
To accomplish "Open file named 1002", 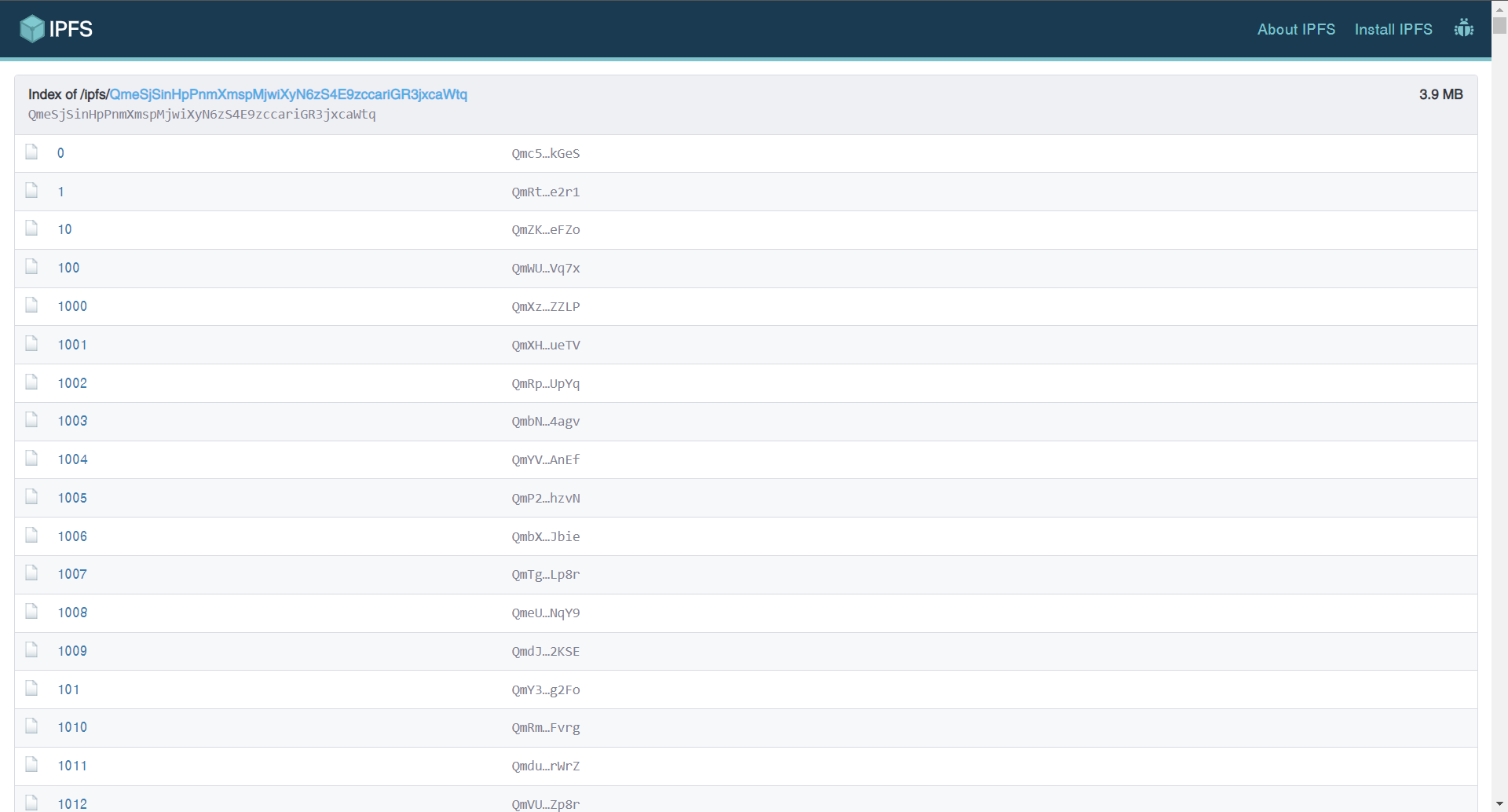I will point(72,383).
